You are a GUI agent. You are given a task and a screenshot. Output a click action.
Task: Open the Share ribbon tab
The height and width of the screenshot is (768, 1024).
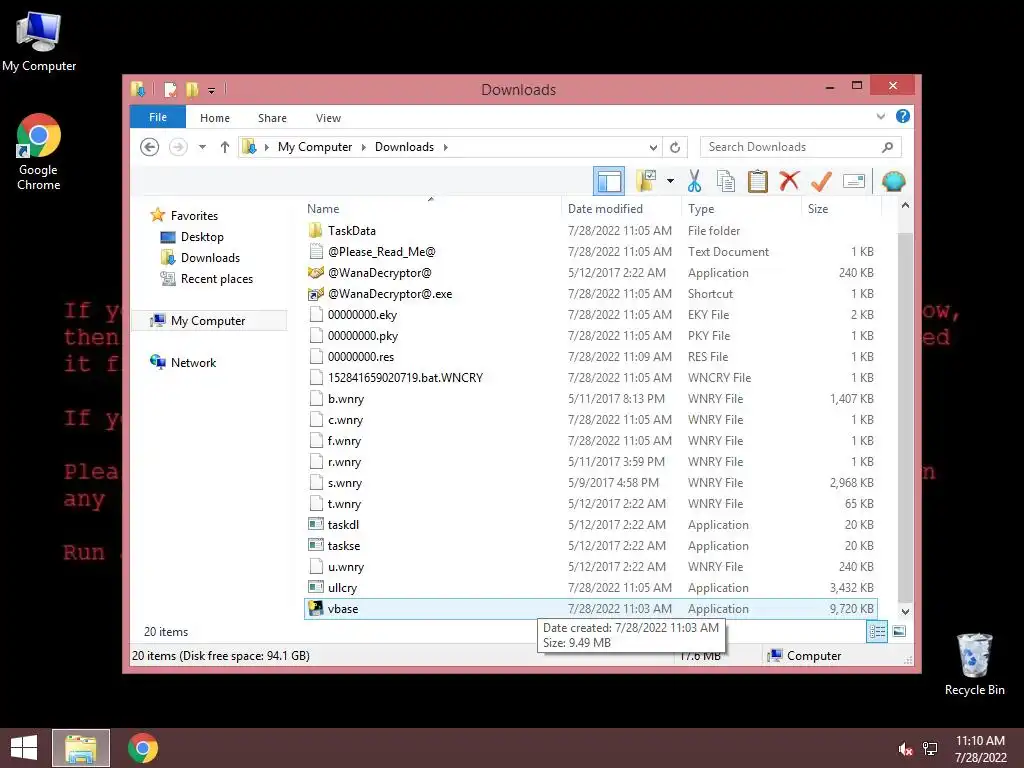tap(272, 118)
